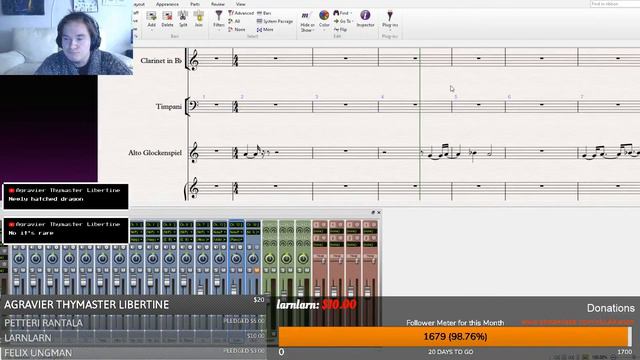Click Select More option

tap(265, 29)
